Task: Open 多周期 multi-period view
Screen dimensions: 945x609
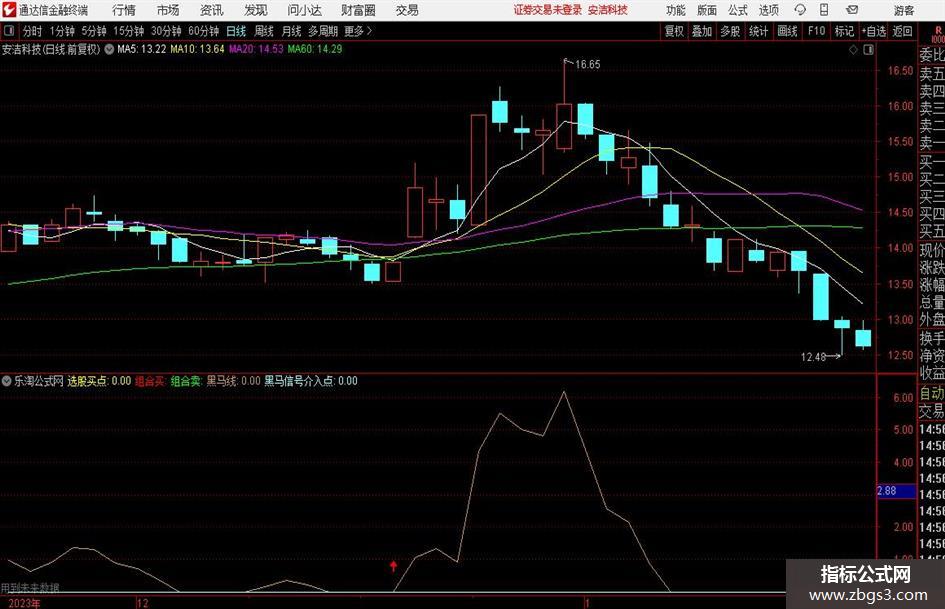Action: pyautogui.click(x=323, y=31)
